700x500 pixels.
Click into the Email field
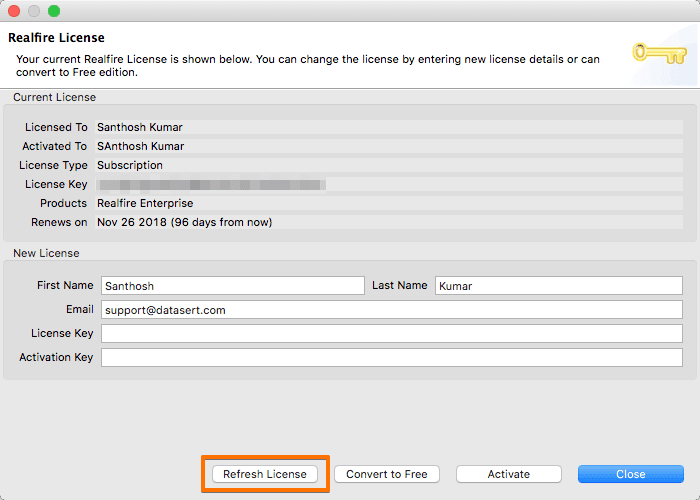tap(392, 310)
